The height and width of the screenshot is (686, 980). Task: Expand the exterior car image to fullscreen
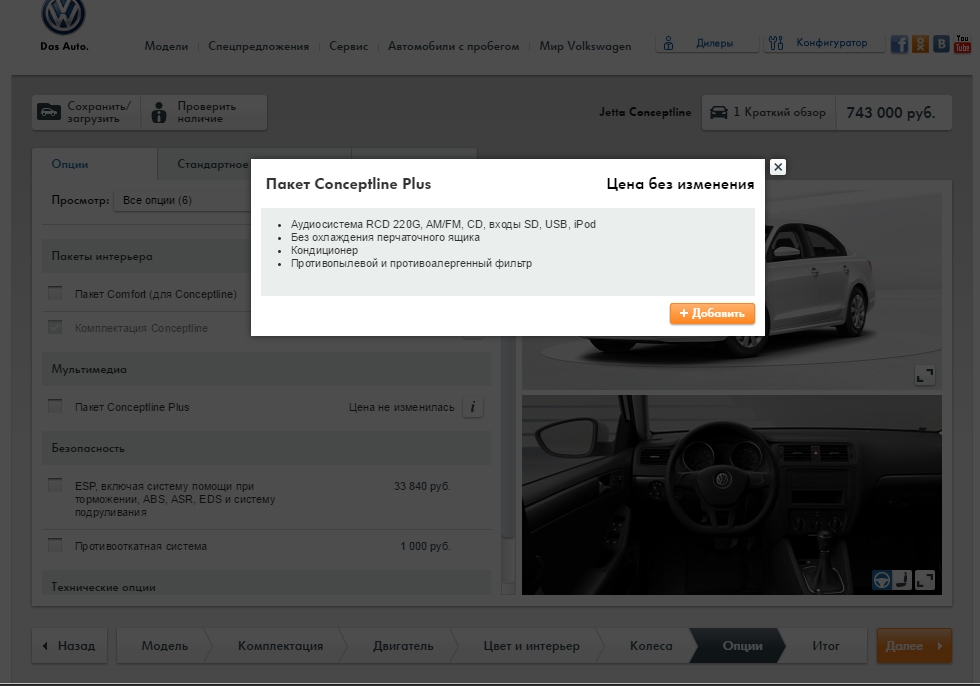click(925, 375)
